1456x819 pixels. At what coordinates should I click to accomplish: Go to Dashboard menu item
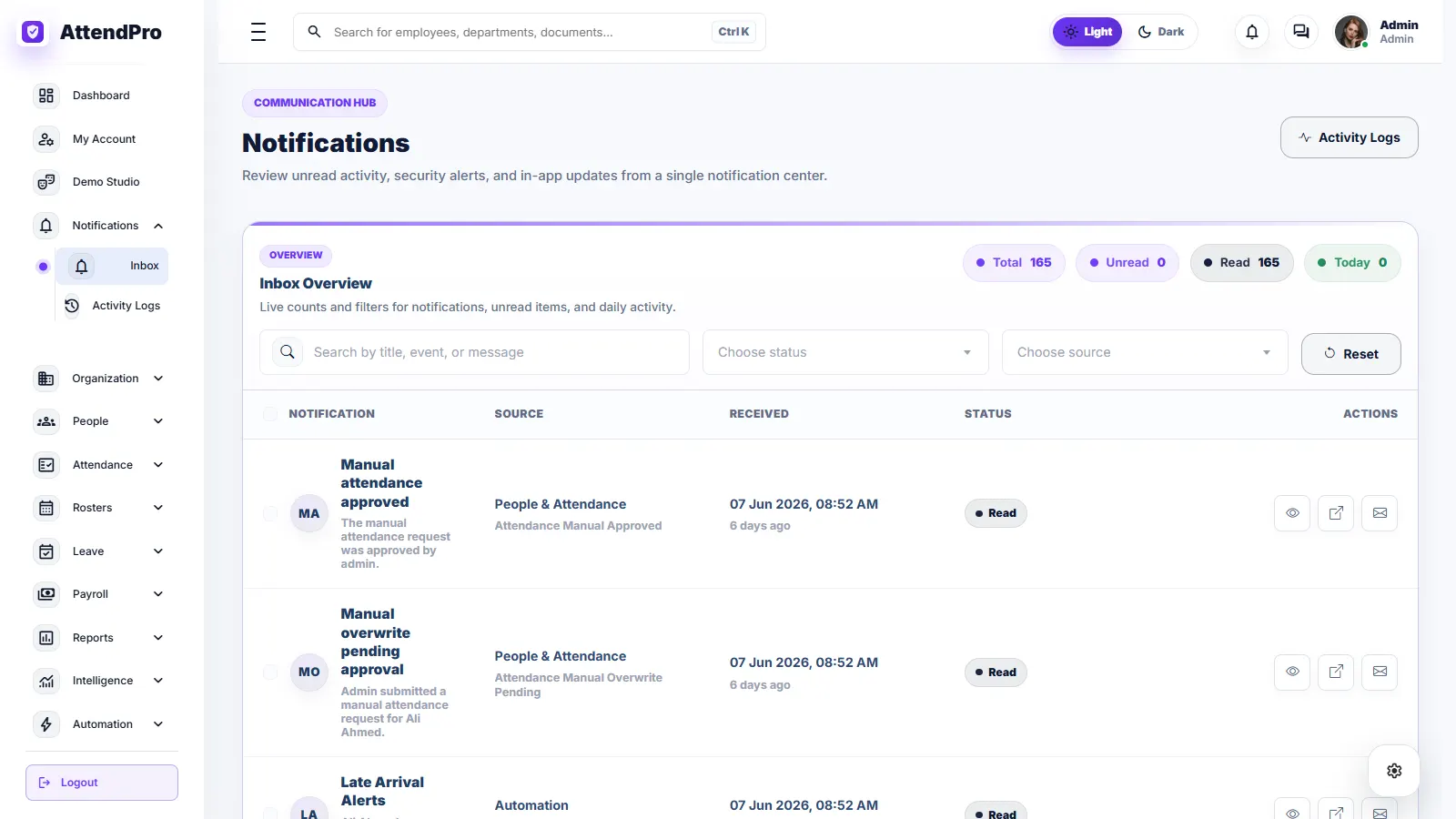[x=101, y=96]
